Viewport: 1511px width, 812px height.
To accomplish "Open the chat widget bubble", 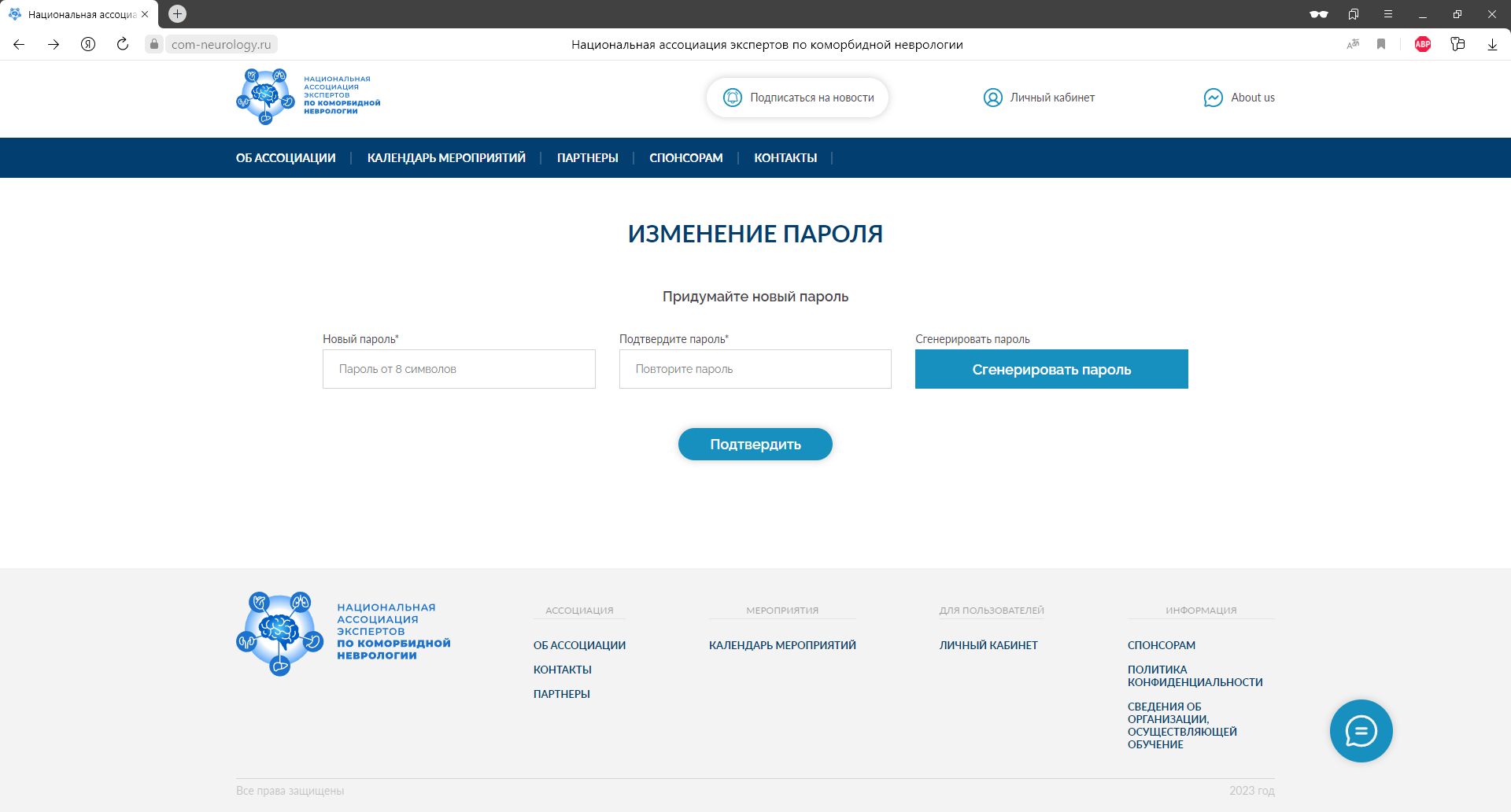I will 1361,731.
